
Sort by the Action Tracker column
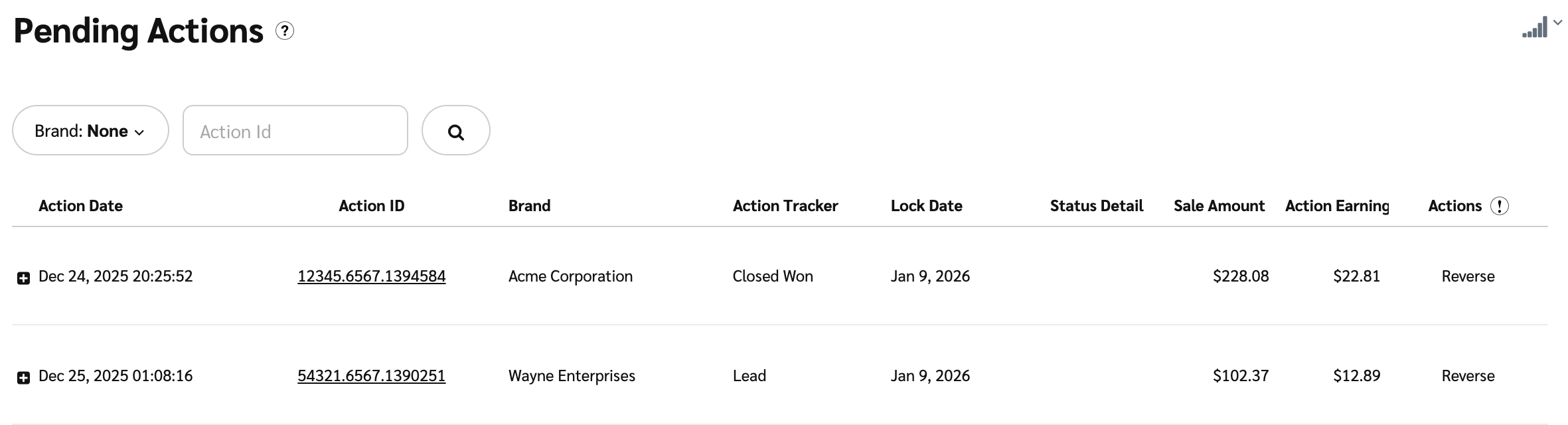point(785,206)
